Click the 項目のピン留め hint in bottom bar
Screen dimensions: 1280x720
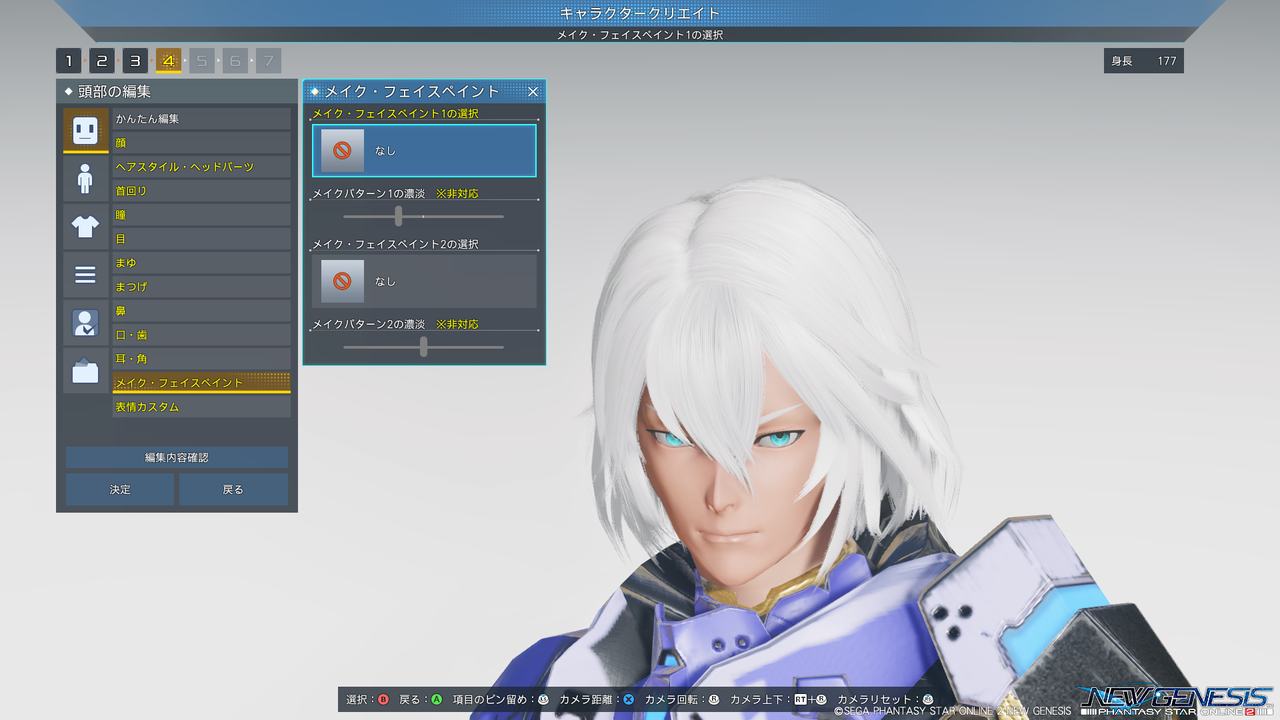tap(501, 699)
